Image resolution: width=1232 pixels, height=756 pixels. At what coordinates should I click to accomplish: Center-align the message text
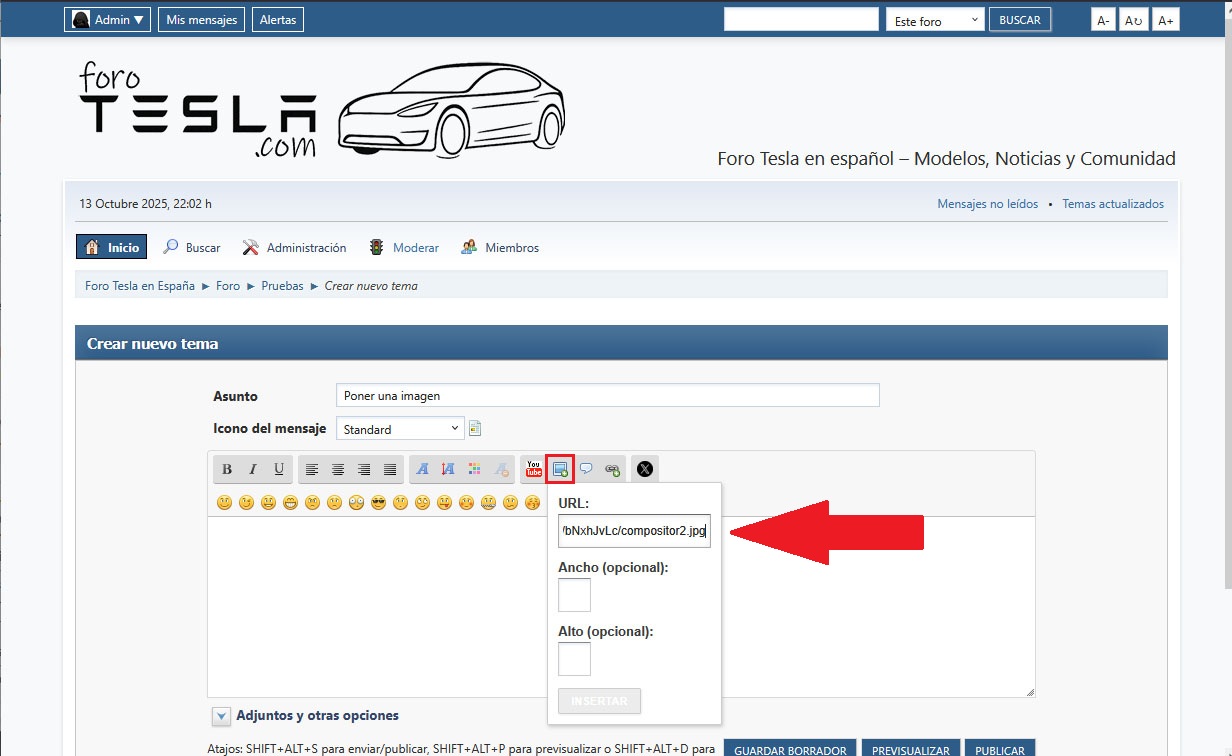click(x=338, y=469)
